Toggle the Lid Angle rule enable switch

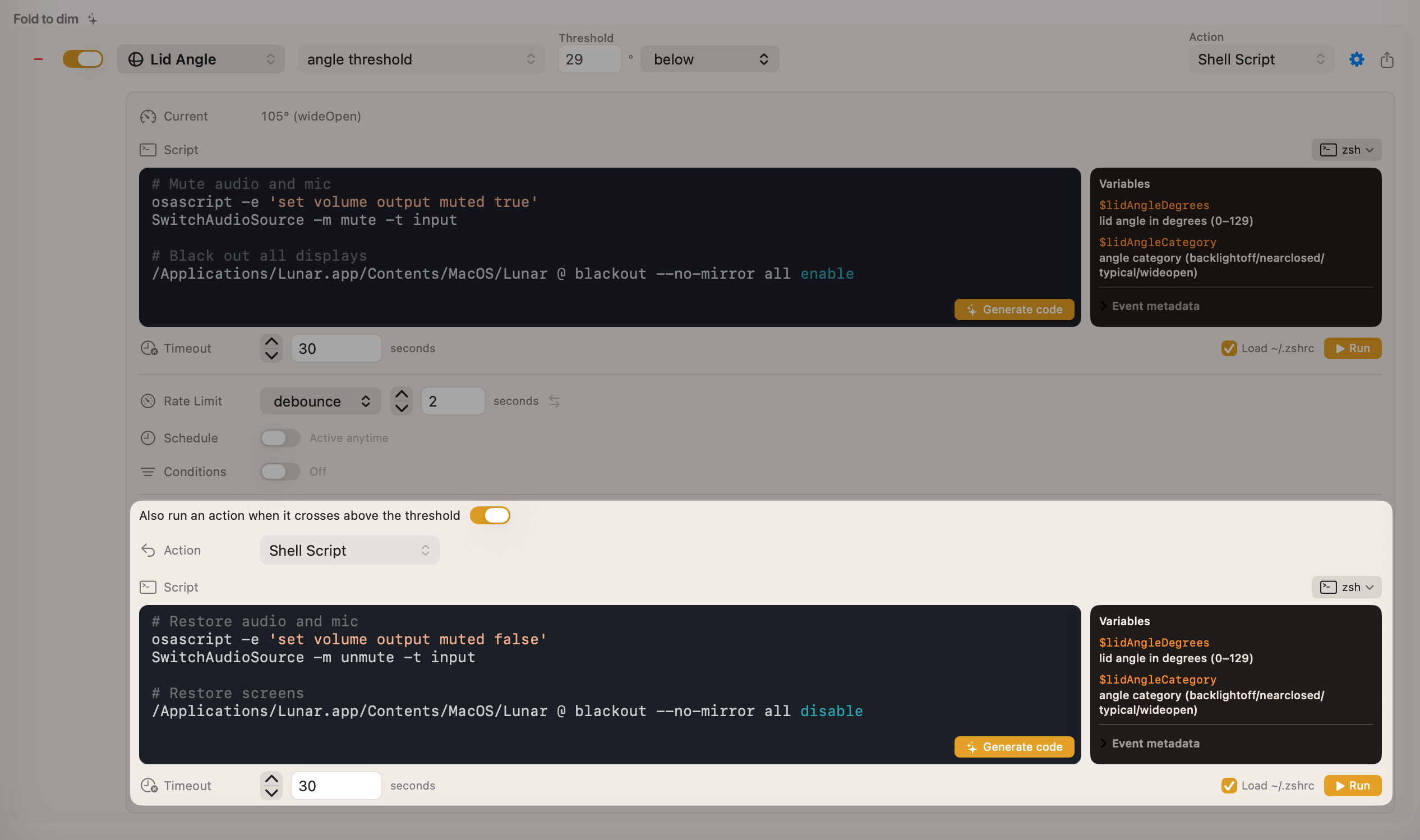(82, 59)
